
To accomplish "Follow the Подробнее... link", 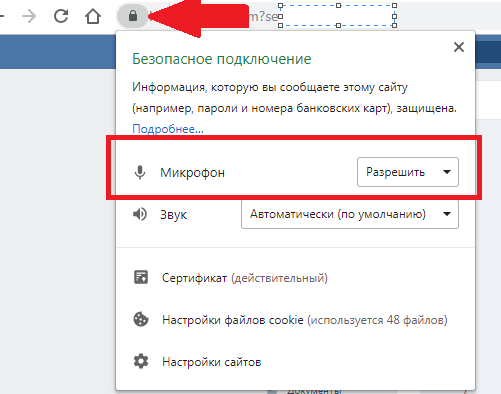I will (x=168, y=129).
